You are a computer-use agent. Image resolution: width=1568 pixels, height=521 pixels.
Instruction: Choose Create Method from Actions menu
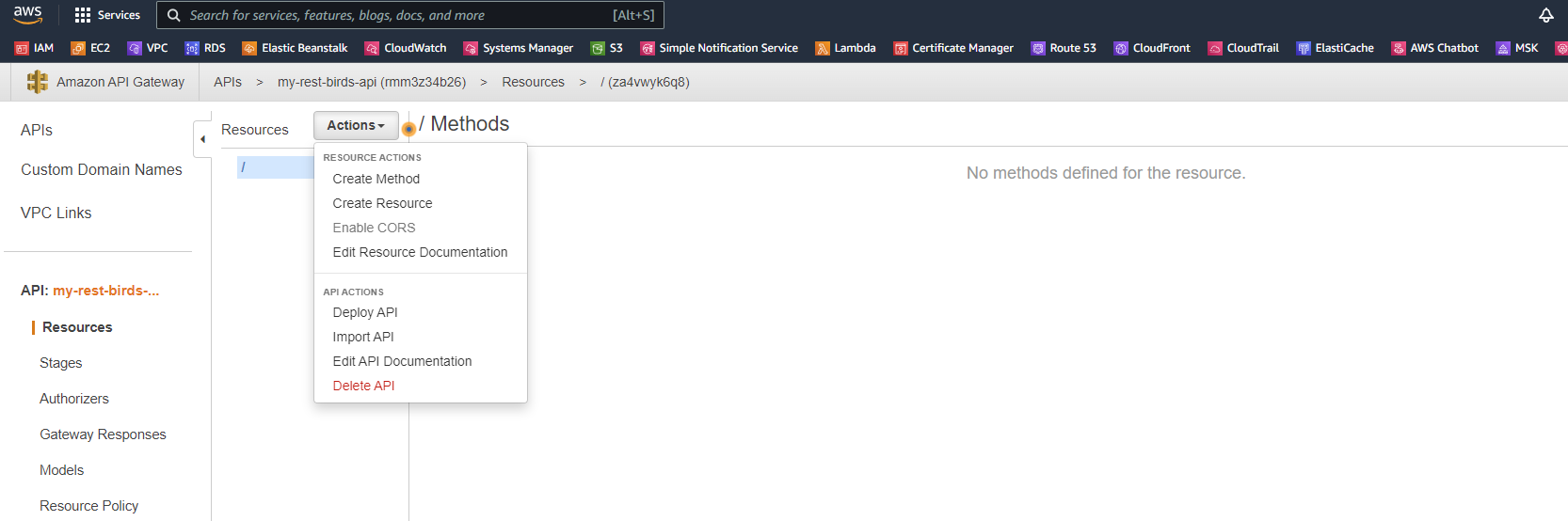point(376,179)
